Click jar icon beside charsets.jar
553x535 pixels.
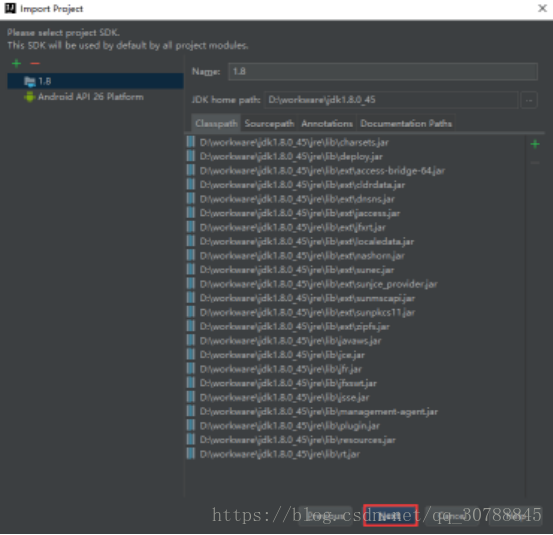(x=191, y=142)
